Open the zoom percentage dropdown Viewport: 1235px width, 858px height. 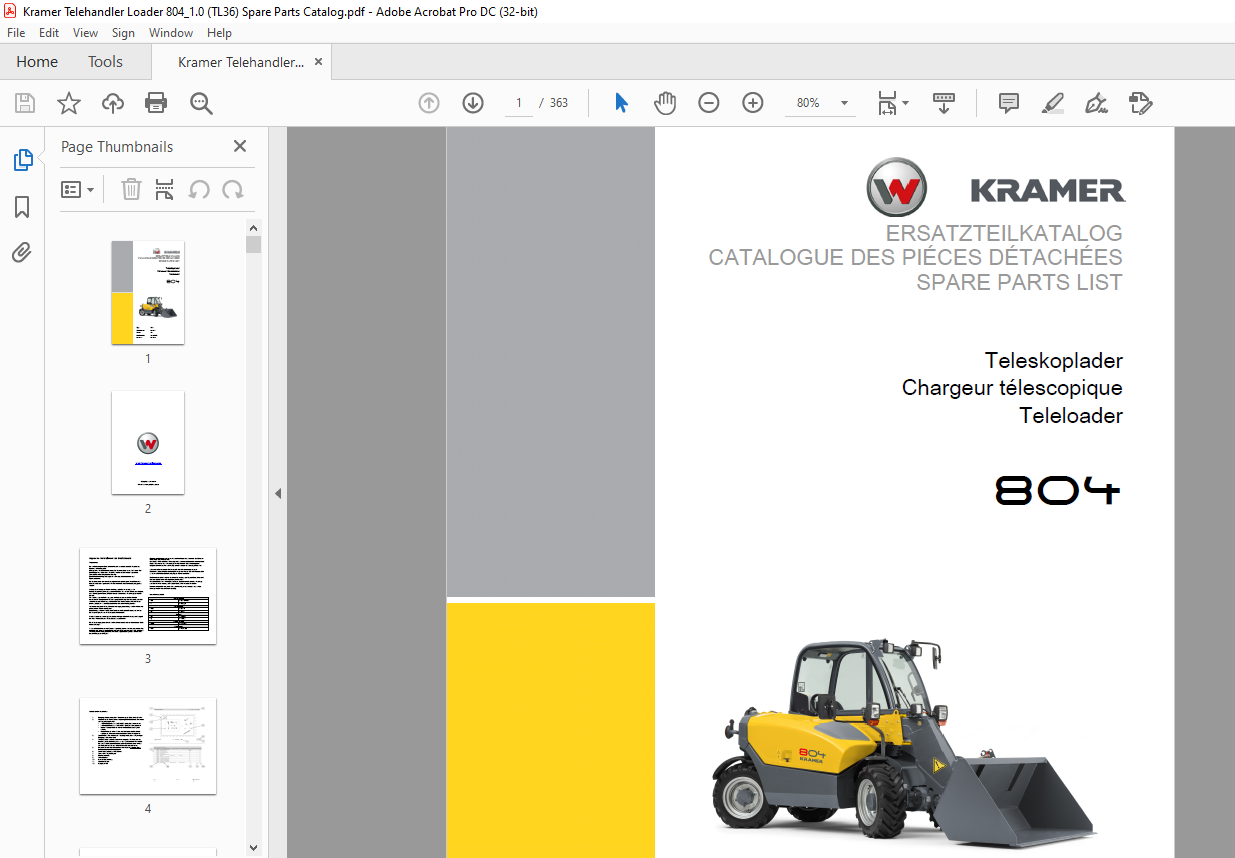pos(844,103)
